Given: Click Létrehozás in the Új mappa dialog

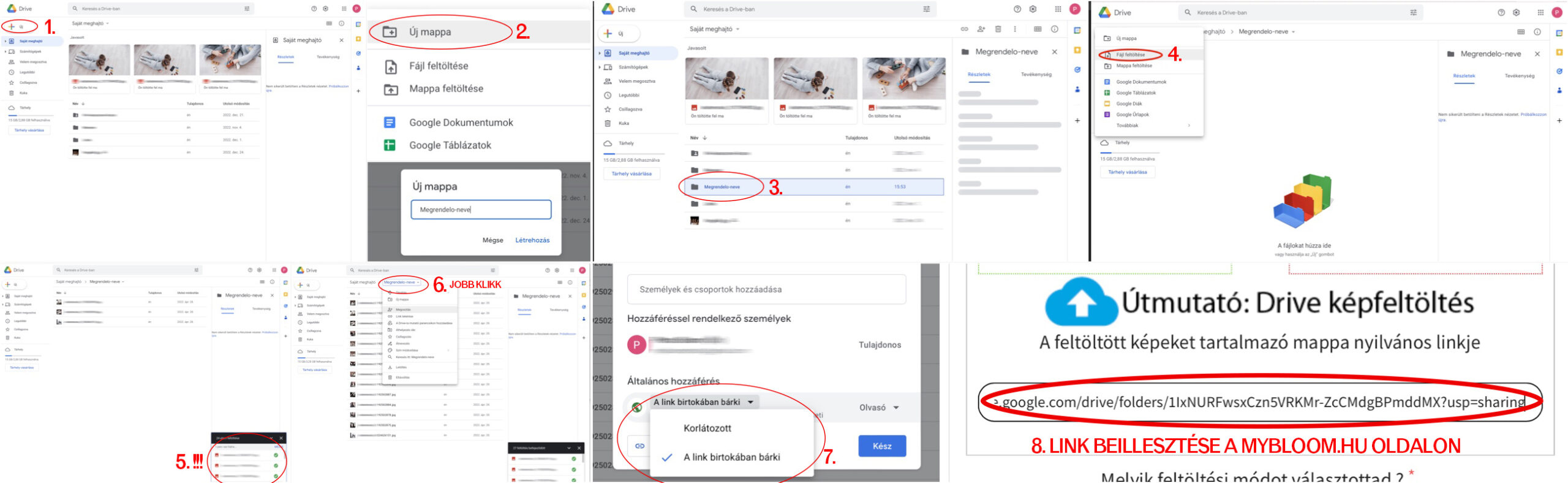Looking at the screenshot, I should [x=532, y=240].
